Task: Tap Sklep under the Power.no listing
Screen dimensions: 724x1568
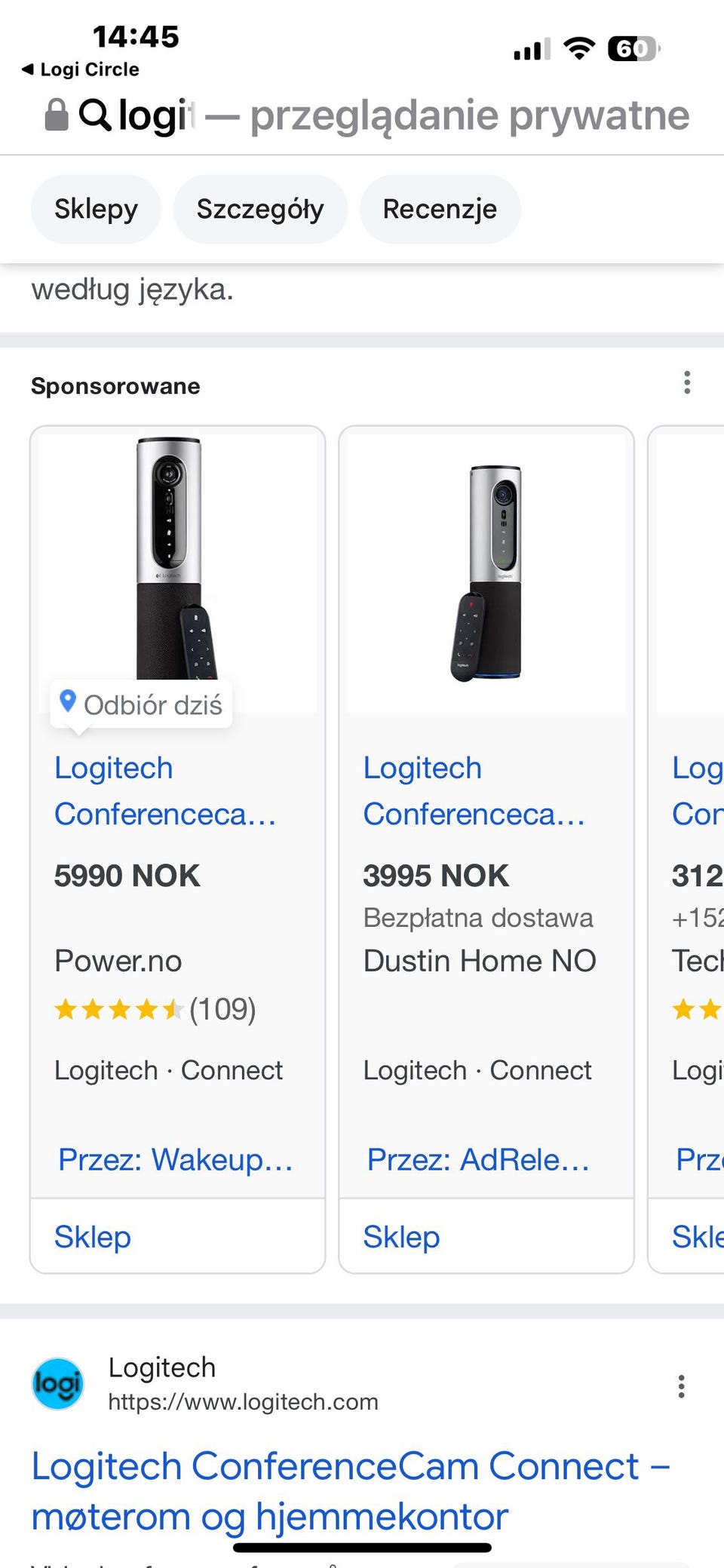Action: pos(93,1237)
